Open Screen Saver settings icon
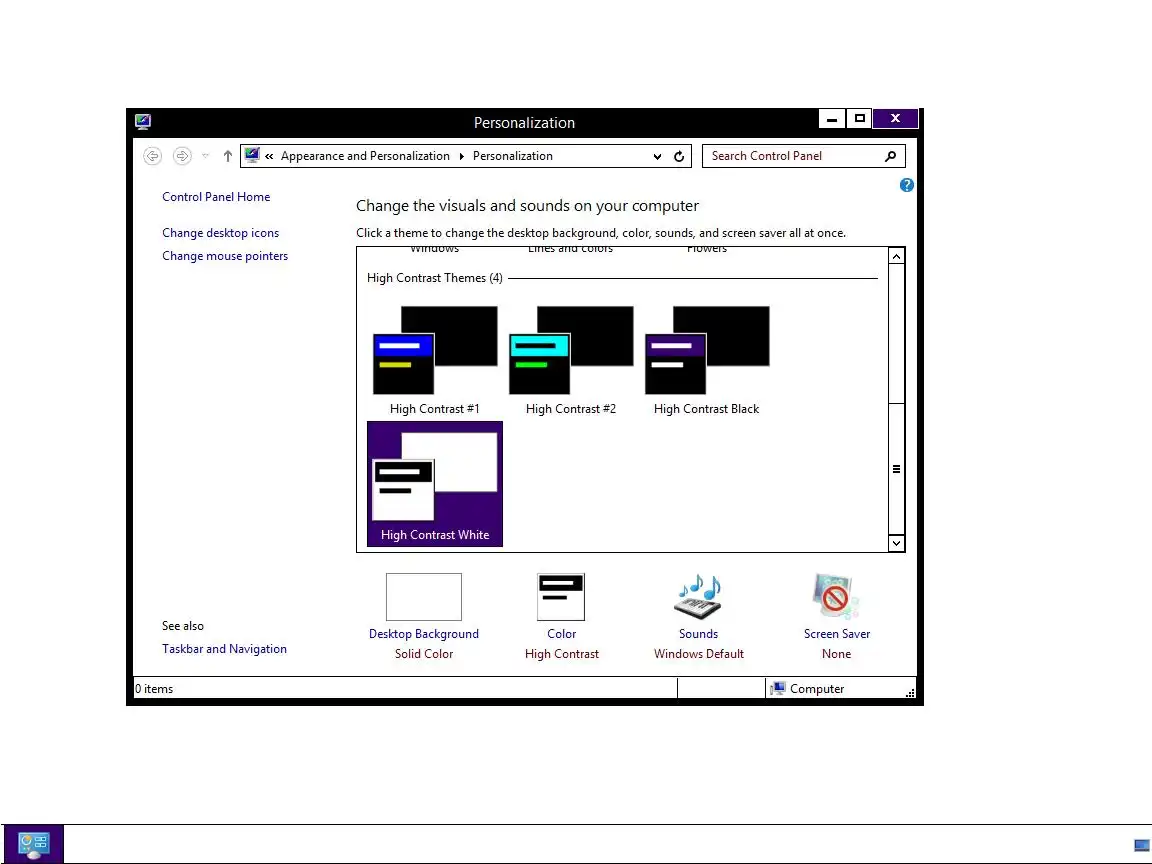Screen dimensions: 1152x864 point(836,597)
